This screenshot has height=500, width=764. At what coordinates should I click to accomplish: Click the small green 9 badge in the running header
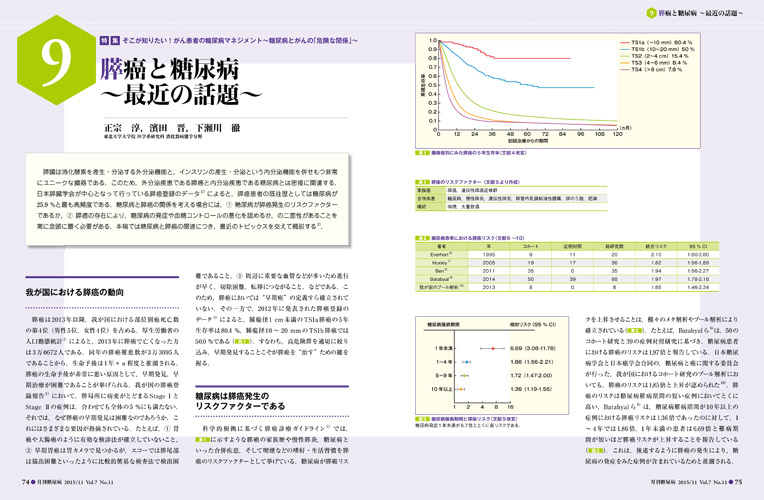[651, 13]
